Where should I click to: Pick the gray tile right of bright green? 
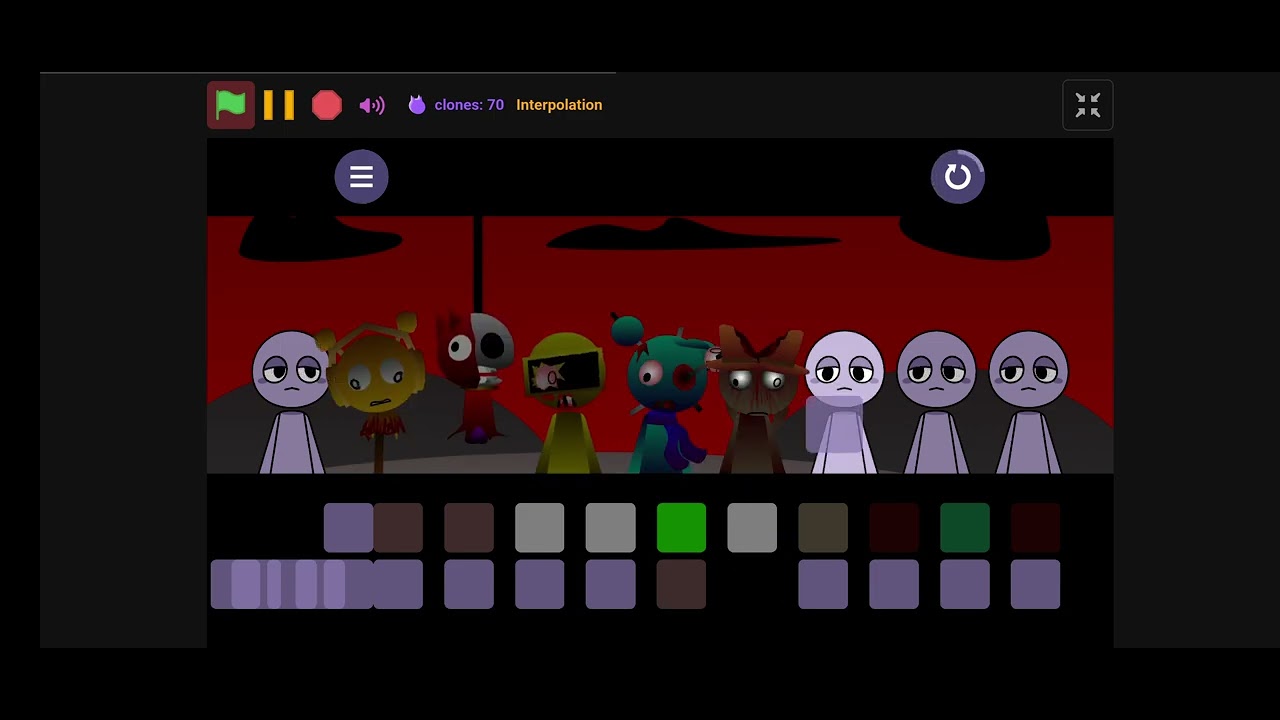(x=752, y=528)
